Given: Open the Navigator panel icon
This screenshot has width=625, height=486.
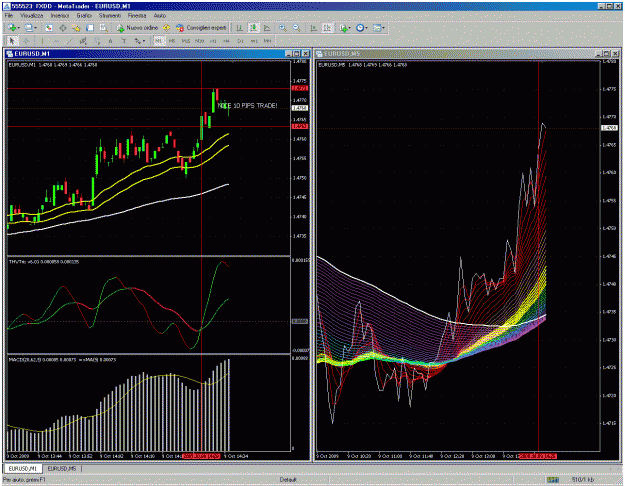Looking at the screenshot, I should [76, 28].
